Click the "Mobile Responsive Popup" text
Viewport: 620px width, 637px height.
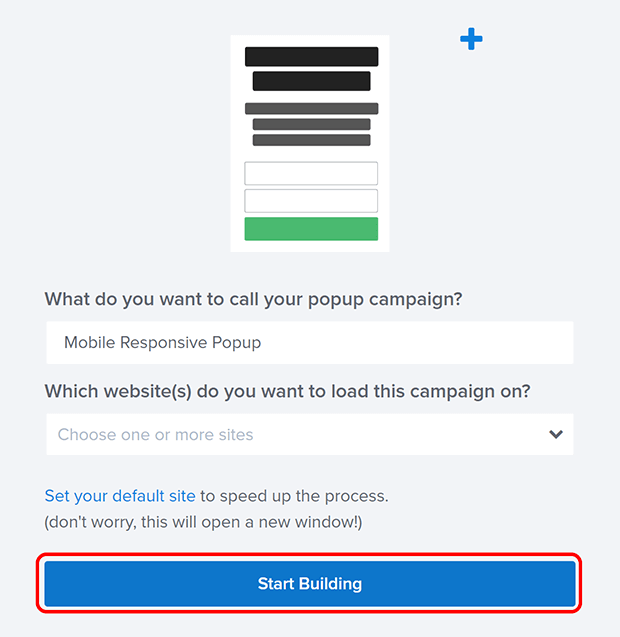(162, 343)
